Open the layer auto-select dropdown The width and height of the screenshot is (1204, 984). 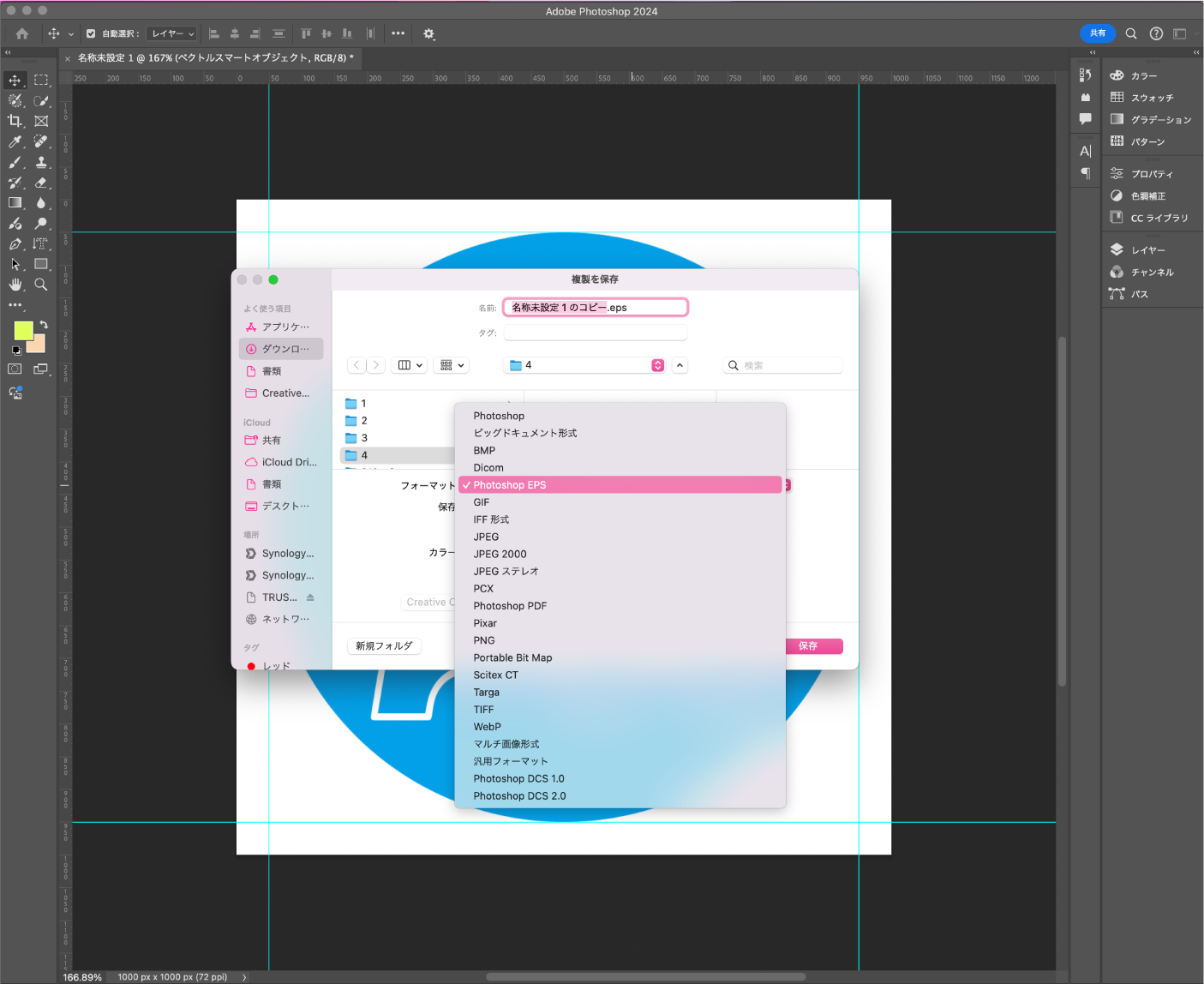coord(171,33)
